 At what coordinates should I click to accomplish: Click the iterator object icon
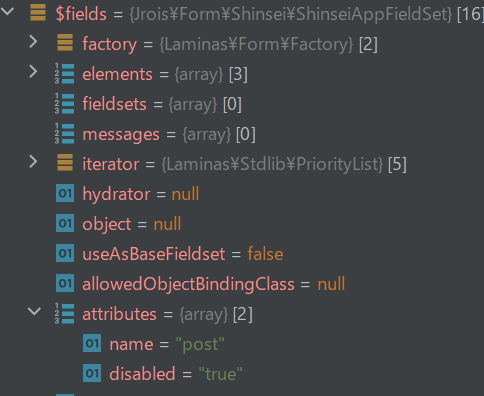[x=65, y=163]
